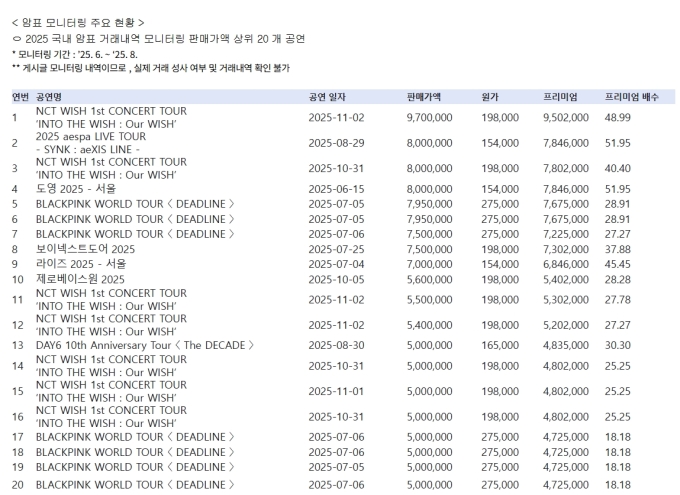Click the price 7,000,000
The height and width of the screenshot is (495, 680).
[429, 264]
